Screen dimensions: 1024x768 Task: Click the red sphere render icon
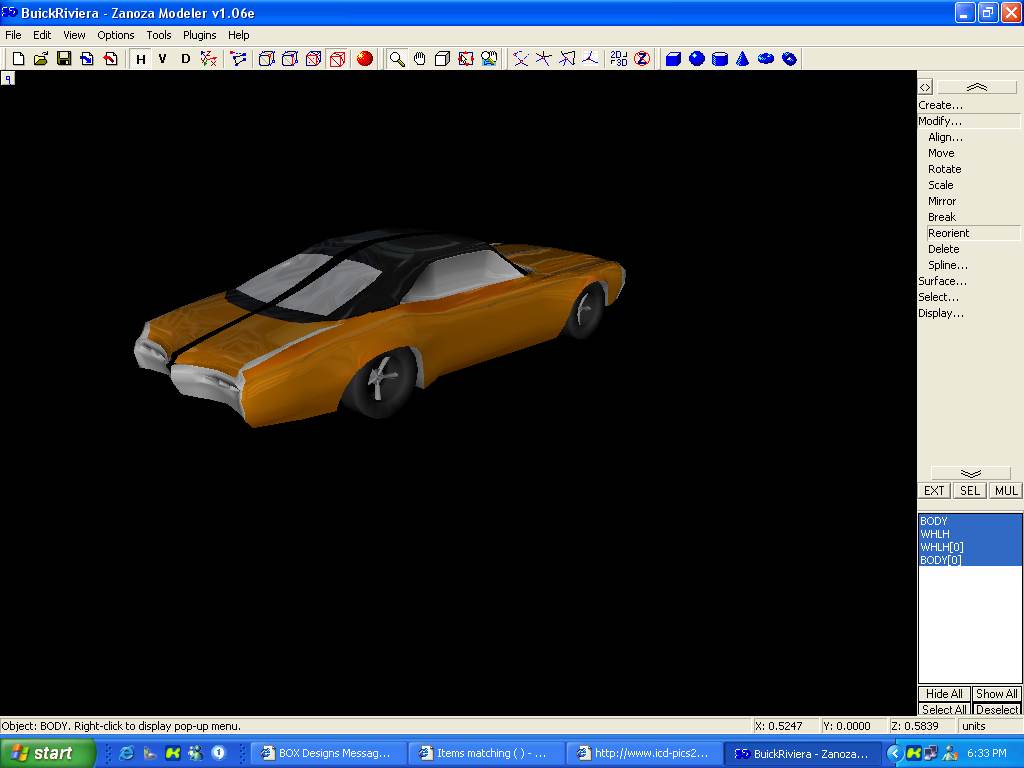coord(365,59)
